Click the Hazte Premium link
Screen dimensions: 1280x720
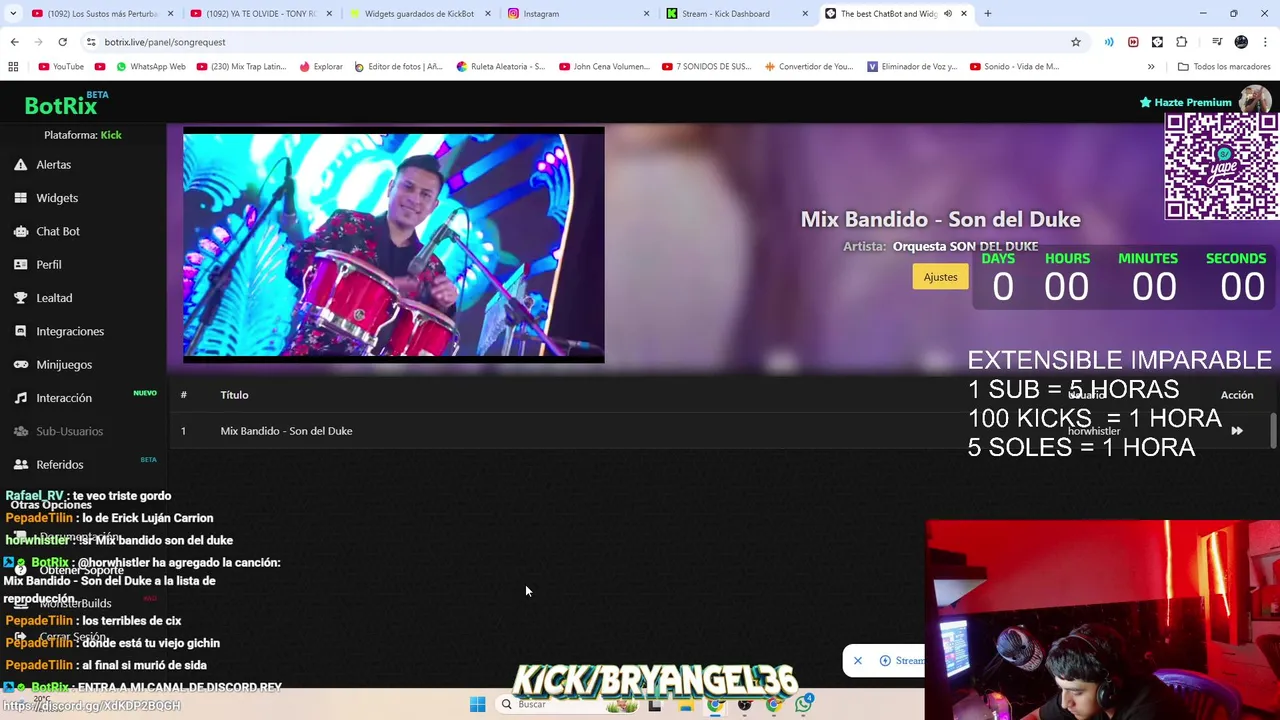pos(1186,102)
